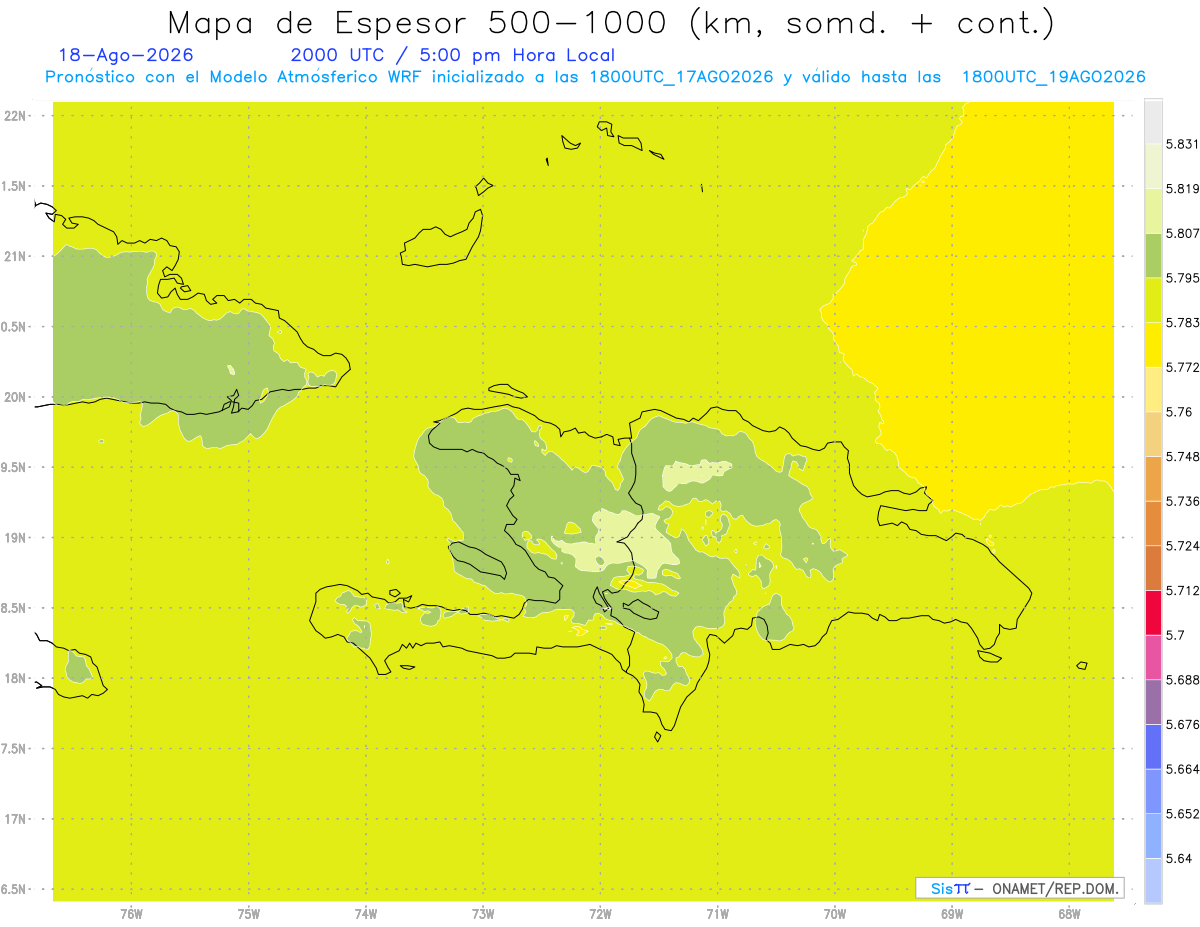Click the '21N' latitude label
The width and height of the screenshot is (1200, 927).
pyautogui.click(x=16, y=256)
